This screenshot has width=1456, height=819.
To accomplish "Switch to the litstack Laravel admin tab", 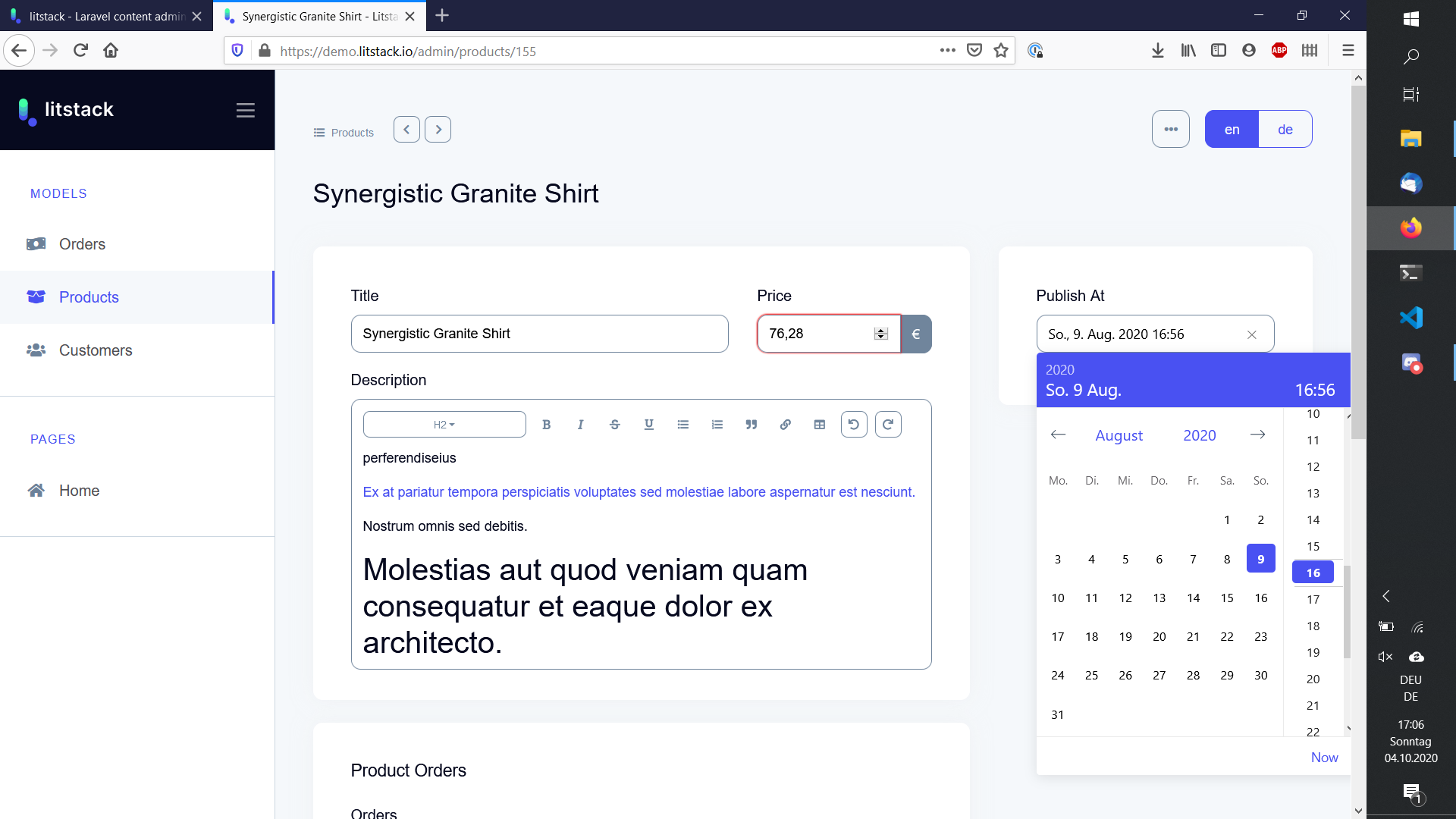I will click(99, 16).
